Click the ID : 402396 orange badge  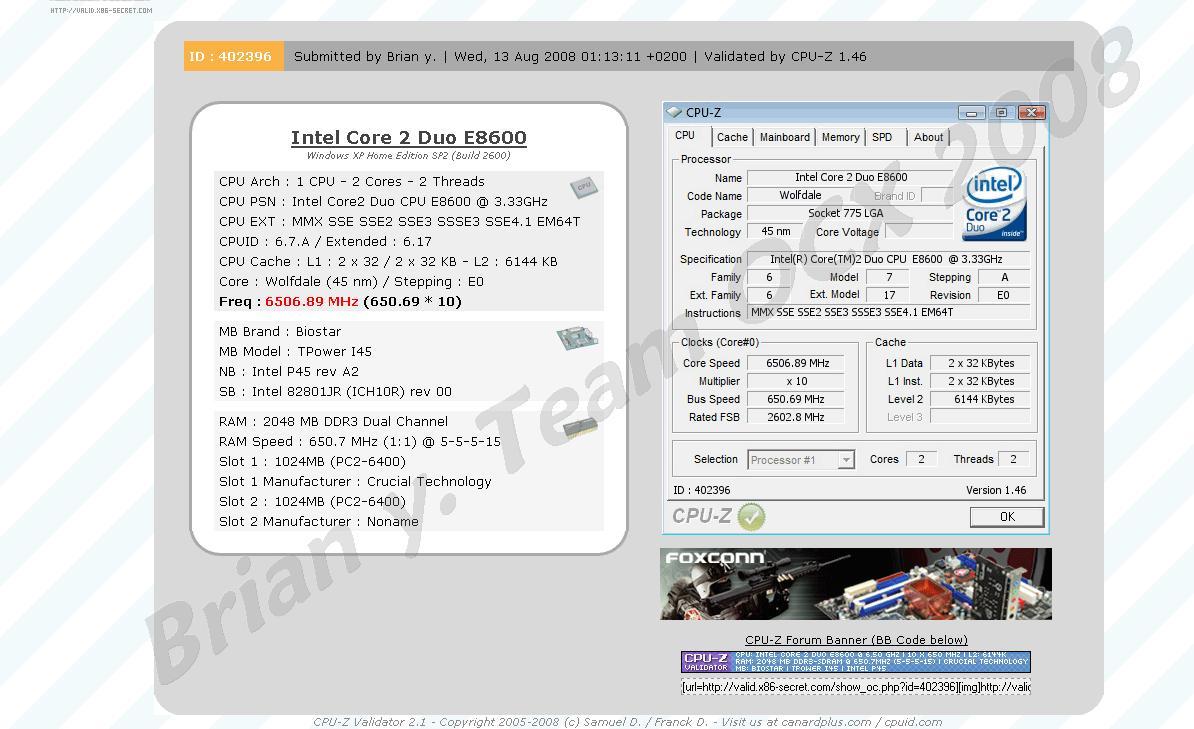(234, 56)
